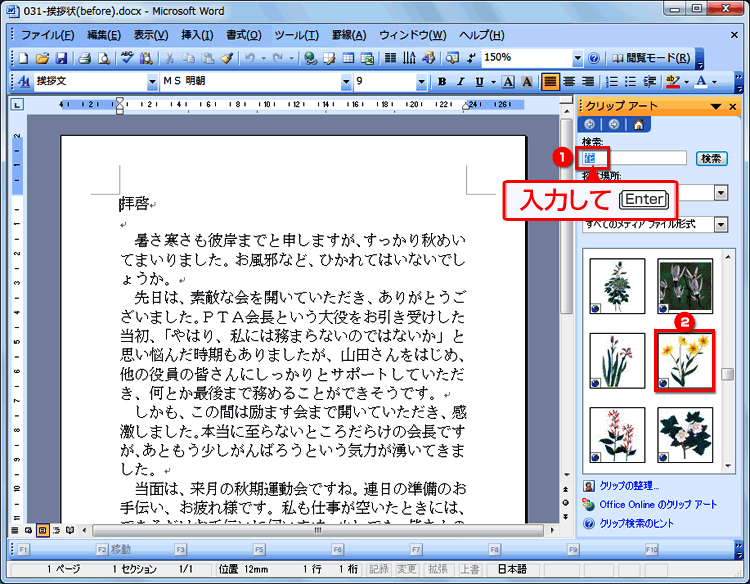Image resolution: width=750 pixels, height=584 pixels.
Task: Center the paragraph text
Action: (x=569, y=82)
